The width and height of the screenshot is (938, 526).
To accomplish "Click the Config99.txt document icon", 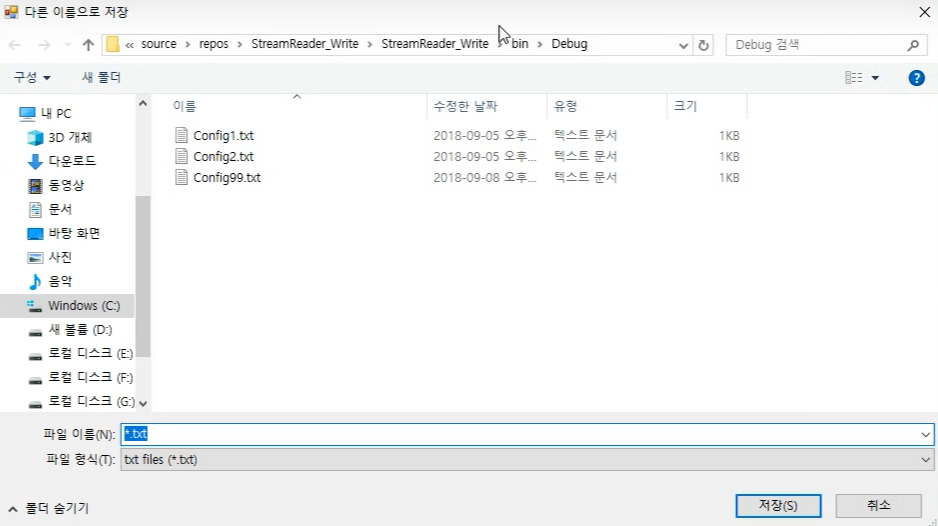I will (181, 177).
